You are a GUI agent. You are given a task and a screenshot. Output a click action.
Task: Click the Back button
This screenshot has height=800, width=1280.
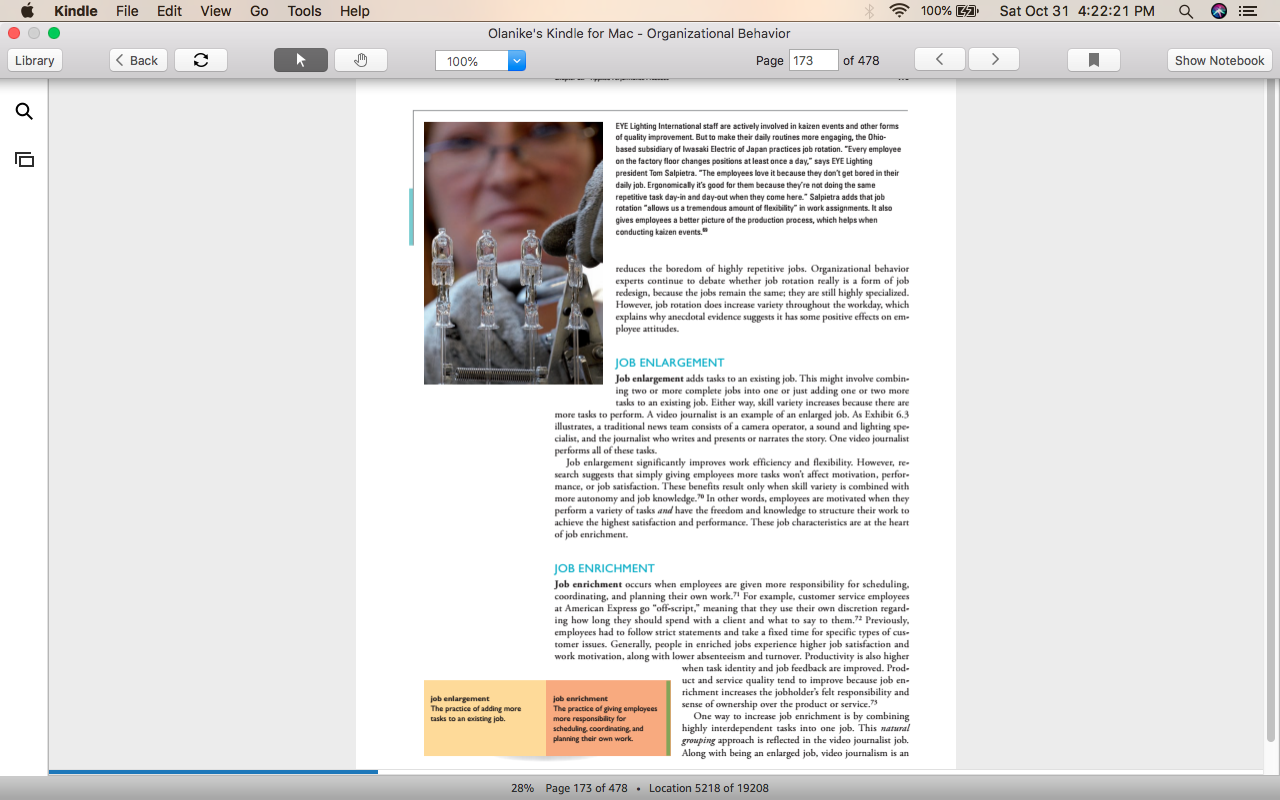[x=138, y=60]
